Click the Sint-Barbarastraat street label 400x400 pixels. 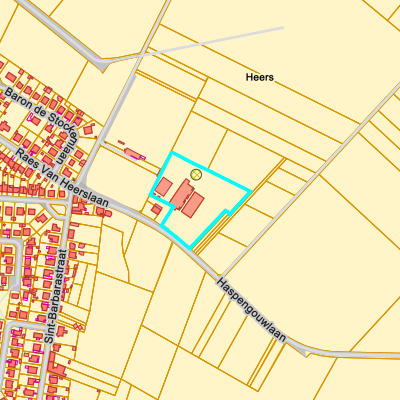pyautogui.click(x=55, y=296)
